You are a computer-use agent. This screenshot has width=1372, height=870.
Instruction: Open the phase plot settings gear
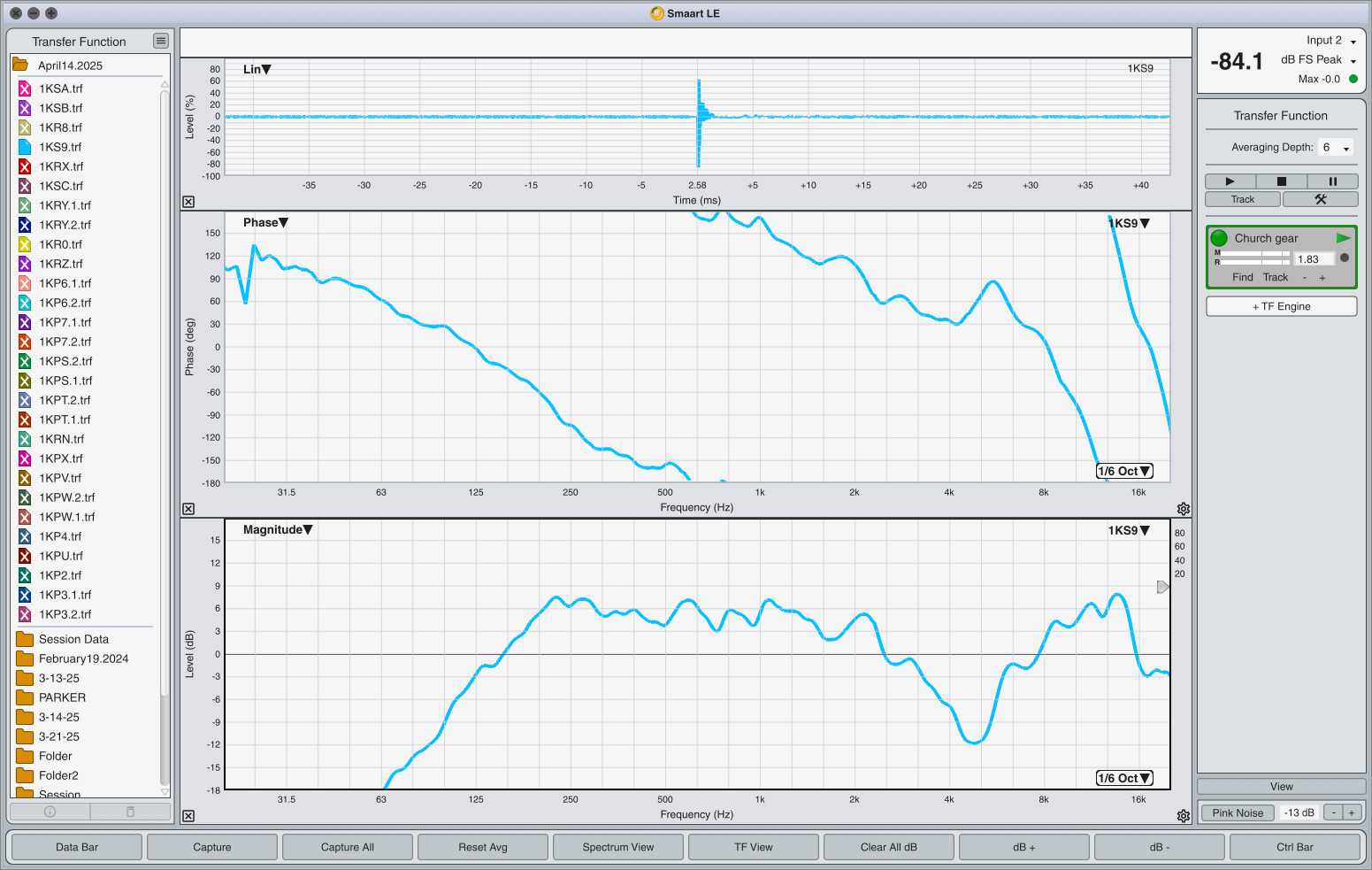click(x=1184, y=509)
